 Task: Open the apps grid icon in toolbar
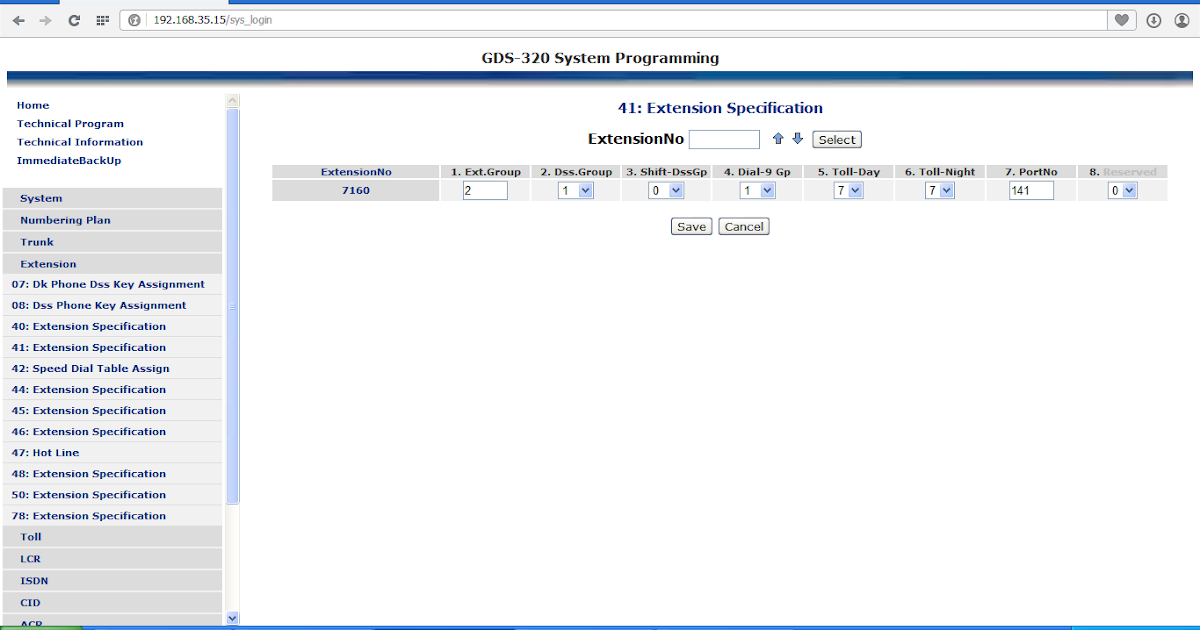(x=100, y=20)
